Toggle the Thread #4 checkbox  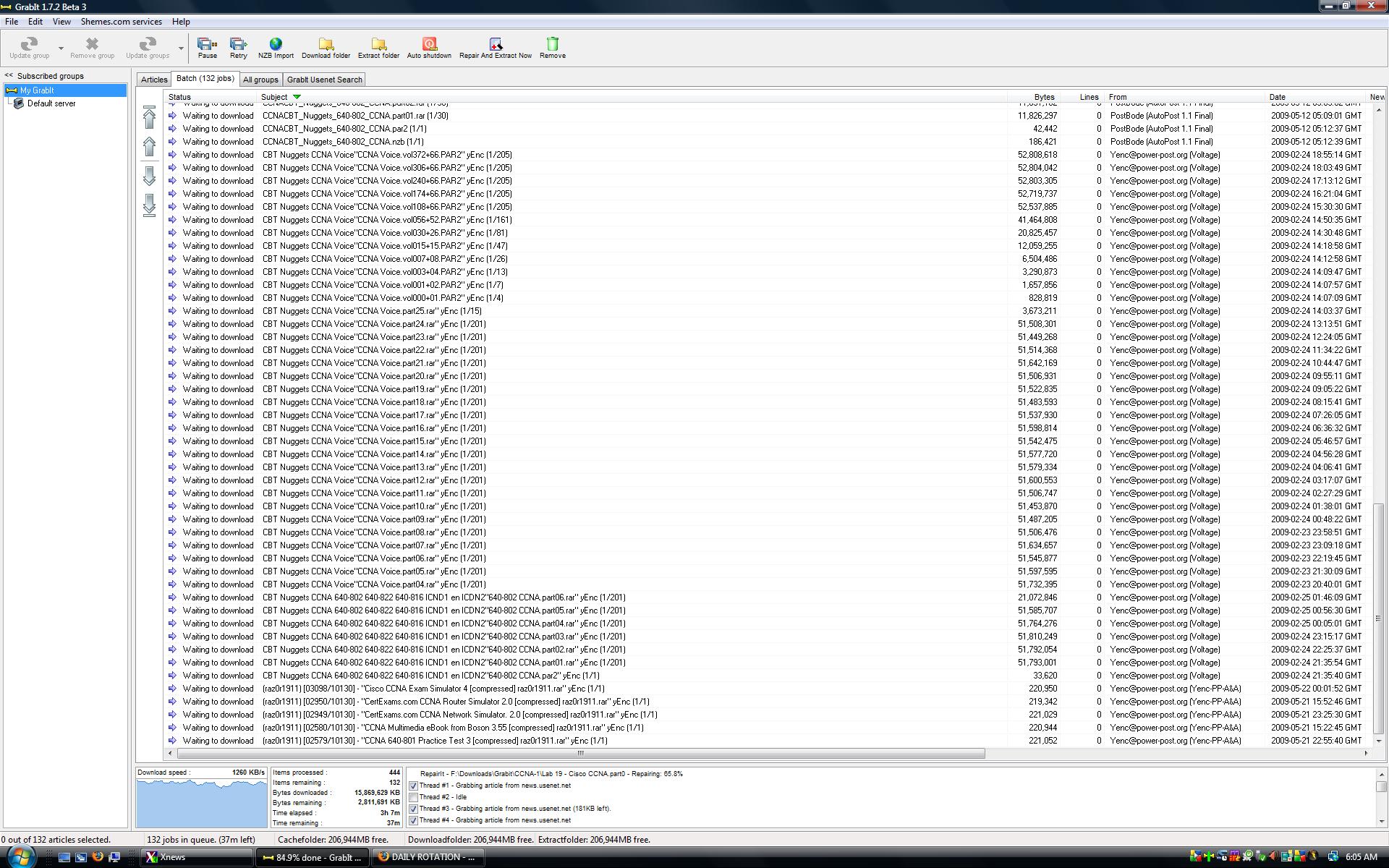pyautogui.click(x=413, y=820)
